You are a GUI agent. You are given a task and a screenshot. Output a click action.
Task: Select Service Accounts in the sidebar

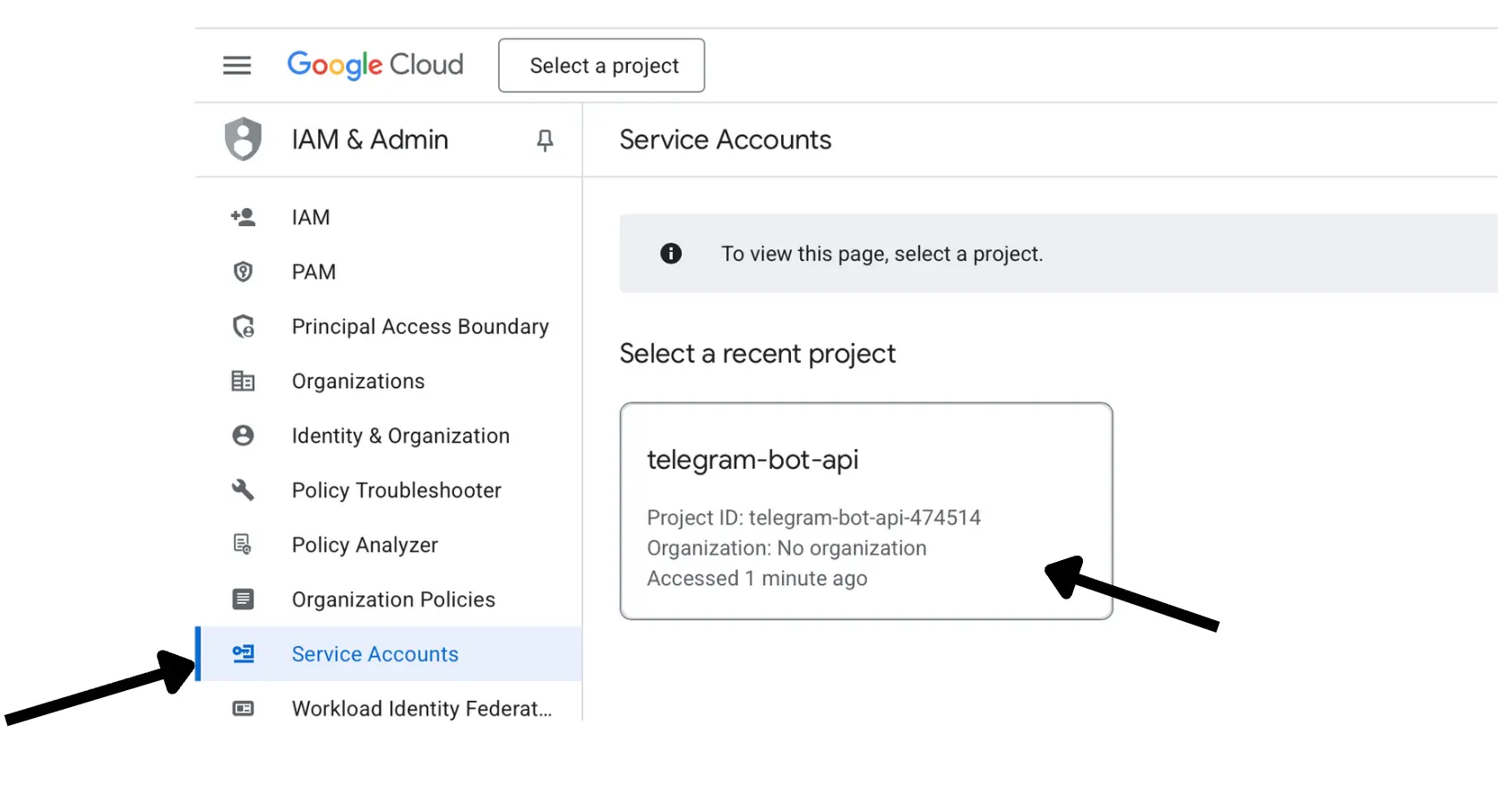point(374,654)
